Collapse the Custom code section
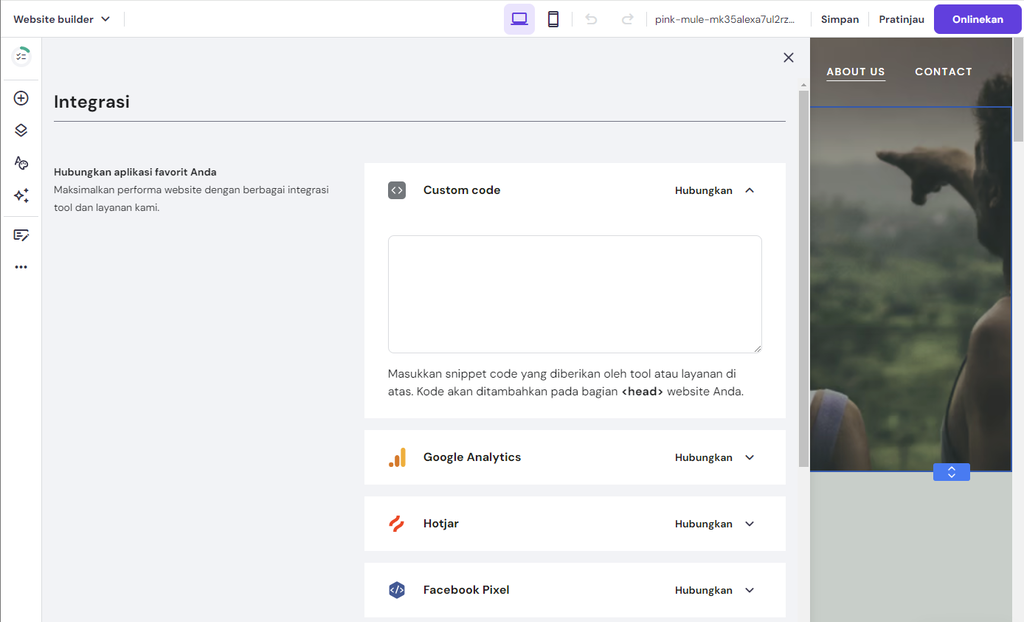 pyautogui.click(x=749, y=189)
